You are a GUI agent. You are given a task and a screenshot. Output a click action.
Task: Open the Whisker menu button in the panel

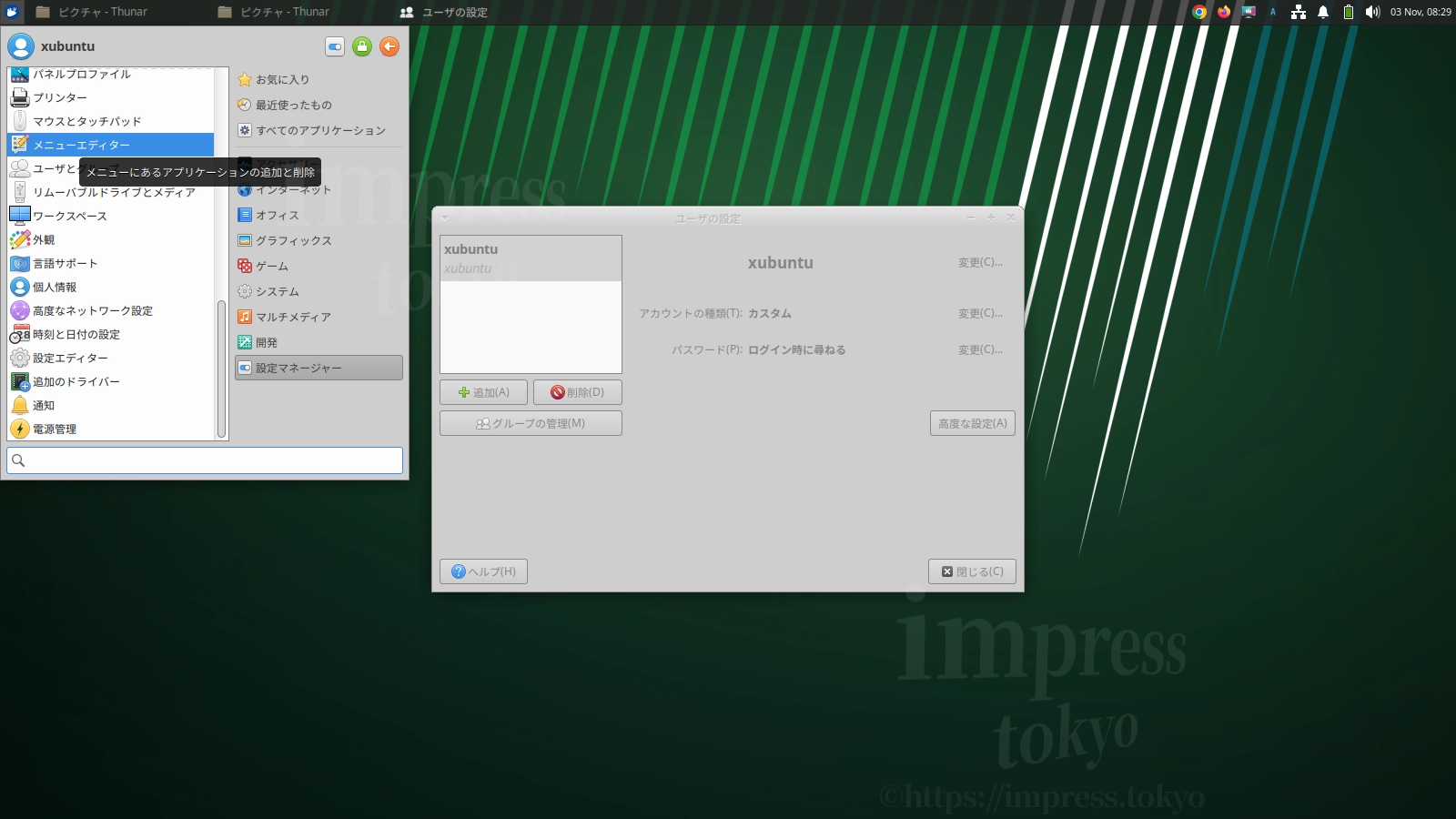coord(12,12)
